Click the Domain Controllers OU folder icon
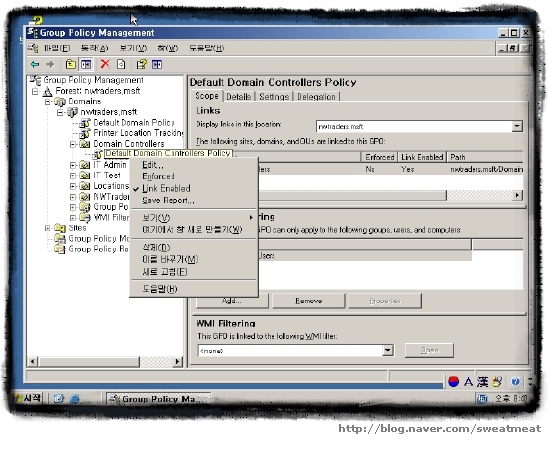This screenshot has height=450, width=548. pyautogui.click(x=85, y=144)
